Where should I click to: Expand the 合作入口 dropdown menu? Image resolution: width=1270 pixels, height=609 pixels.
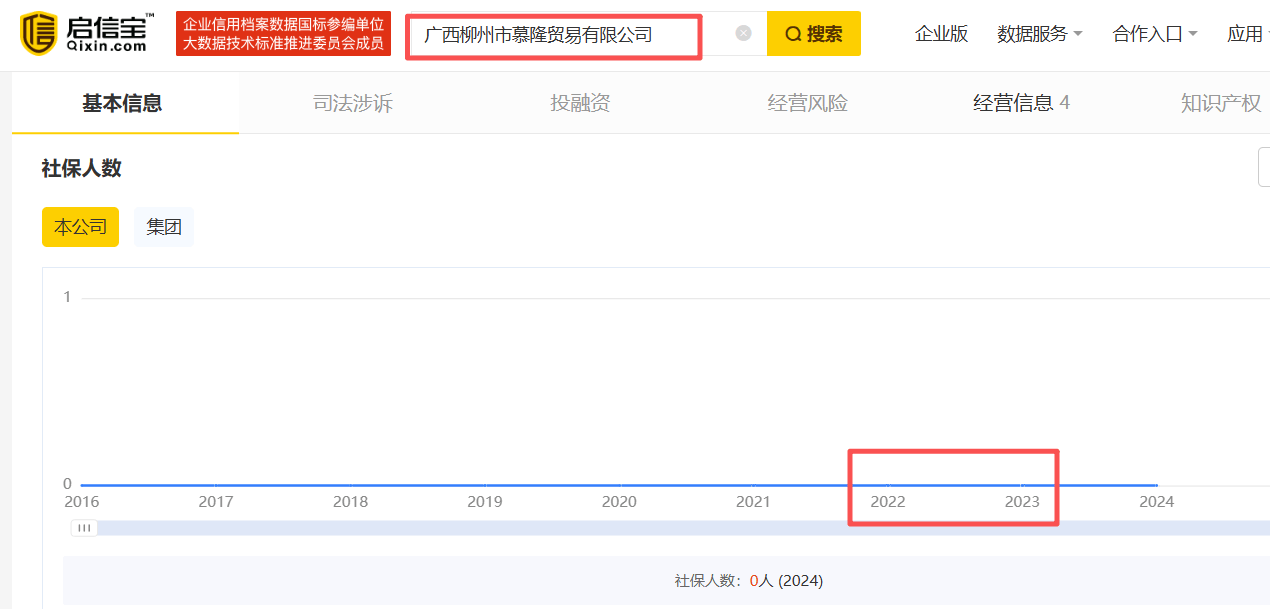[1154, 34]
